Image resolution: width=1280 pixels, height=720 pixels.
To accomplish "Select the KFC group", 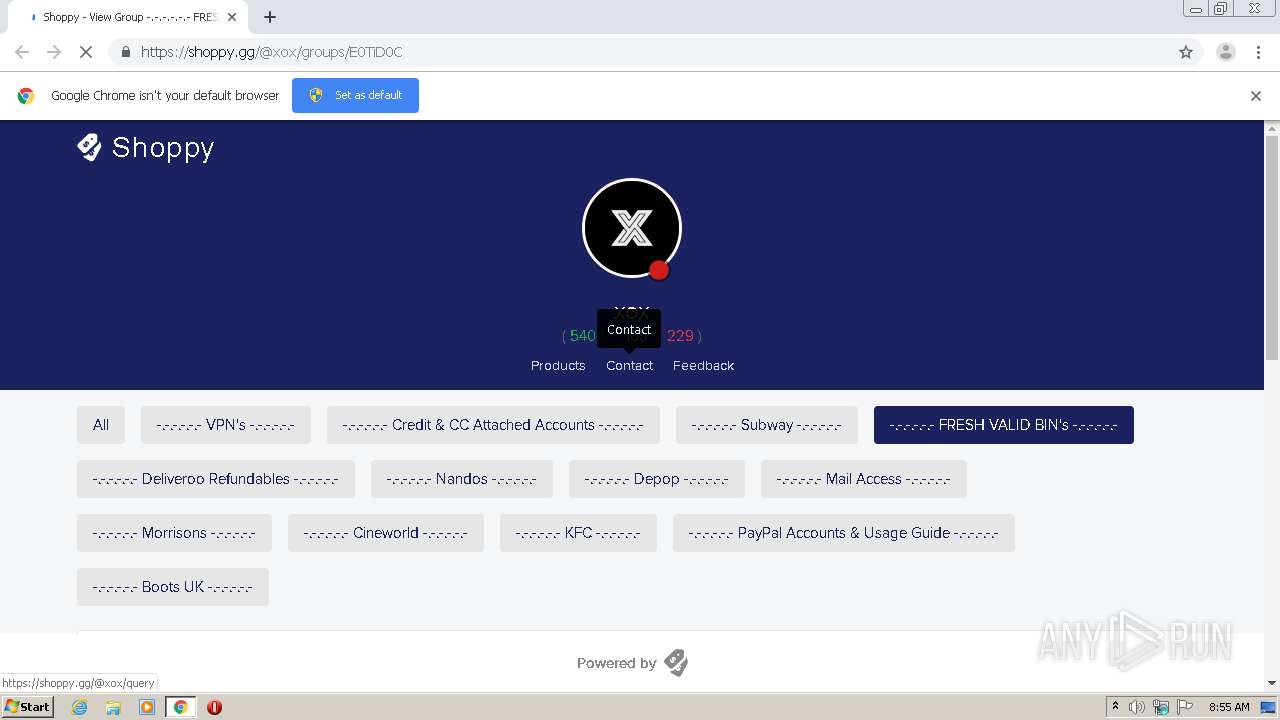I will tap(579, 533).
